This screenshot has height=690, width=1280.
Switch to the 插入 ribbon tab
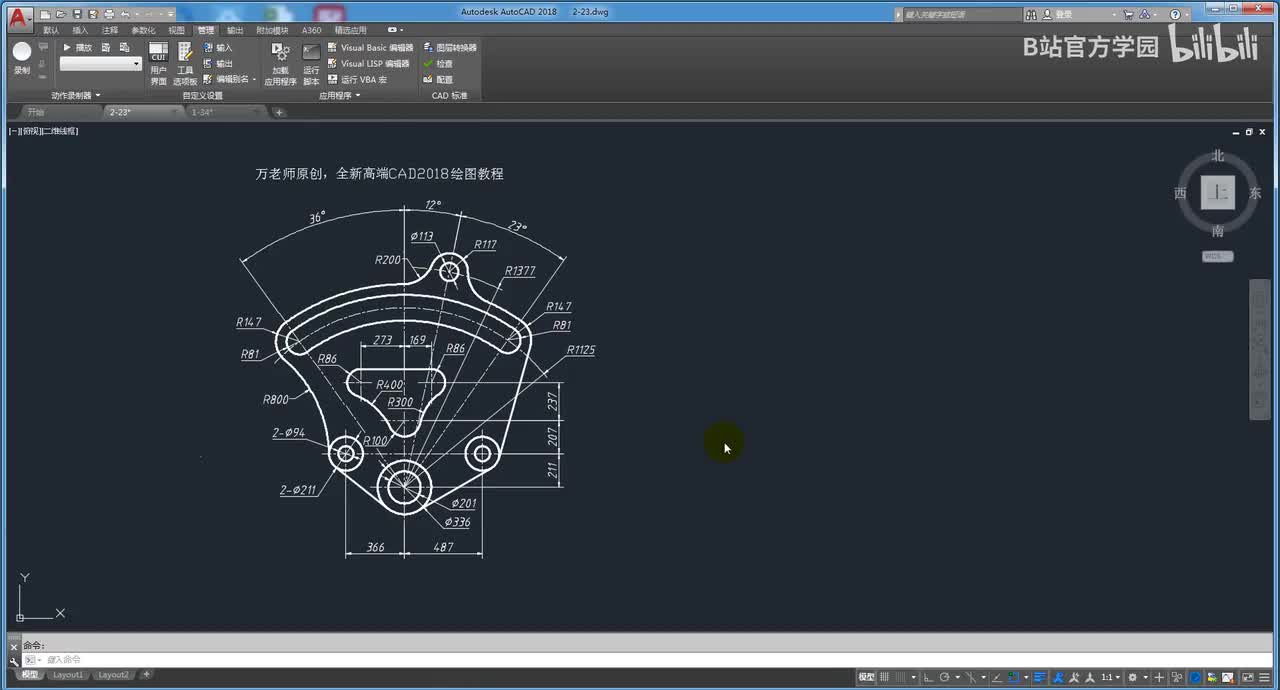80,30
